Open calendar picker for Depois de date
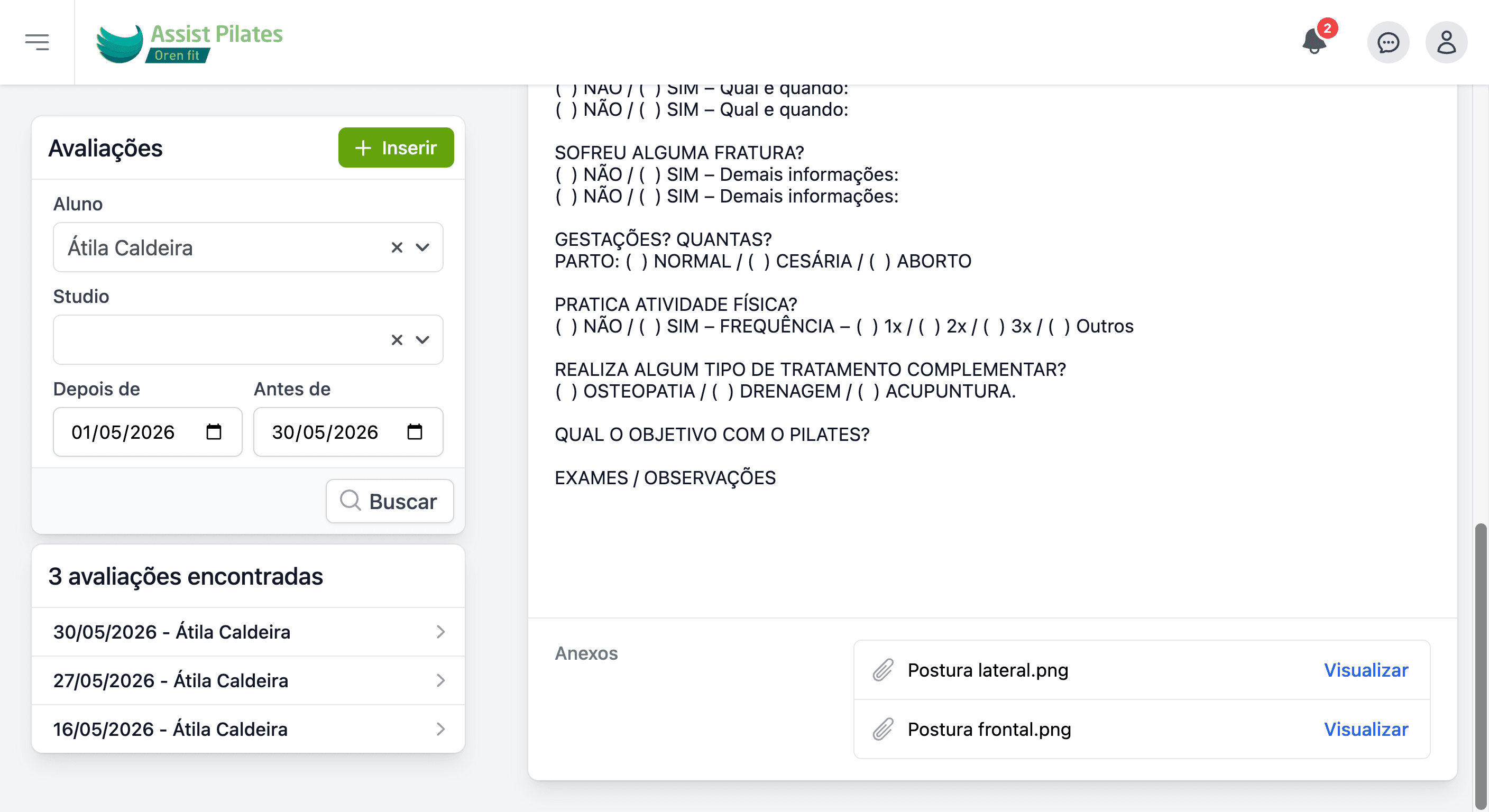This screenshot has width=1489, height=812. [214, 432]
